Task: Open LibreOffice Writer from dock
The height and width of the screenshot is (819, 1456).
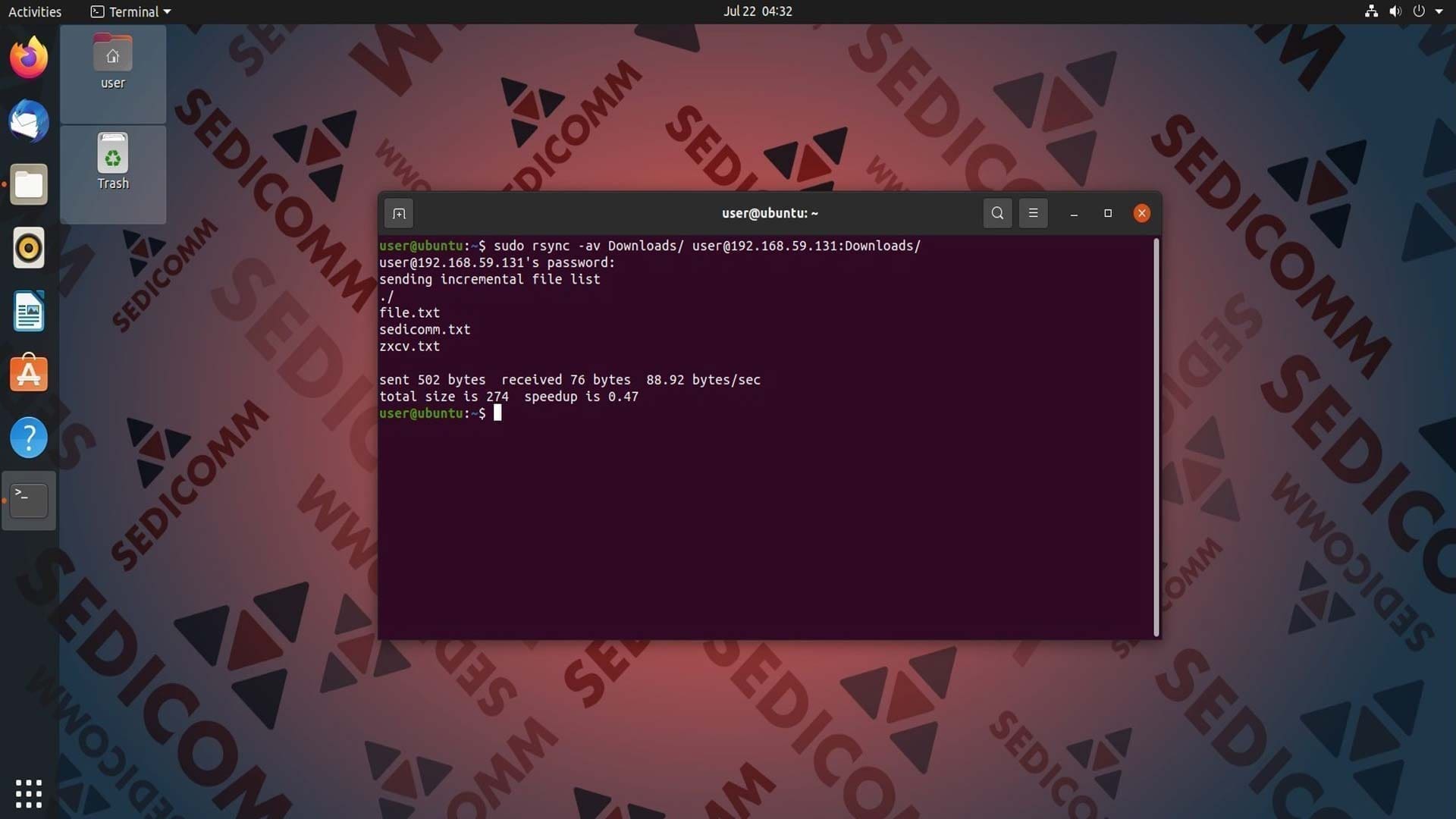Action: coord(29,311)
